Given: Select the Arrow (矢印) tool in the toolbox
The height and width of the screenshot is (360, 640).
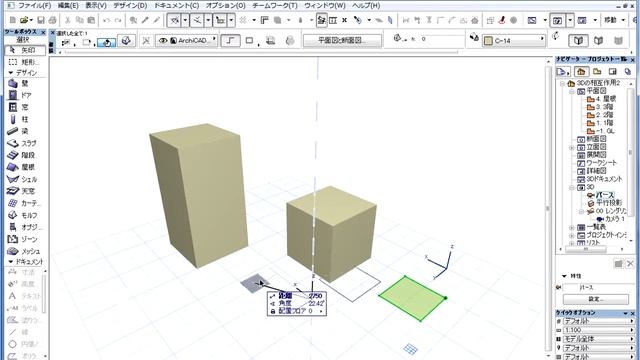Looking at the screenshot, I should (x=24, y=50).
